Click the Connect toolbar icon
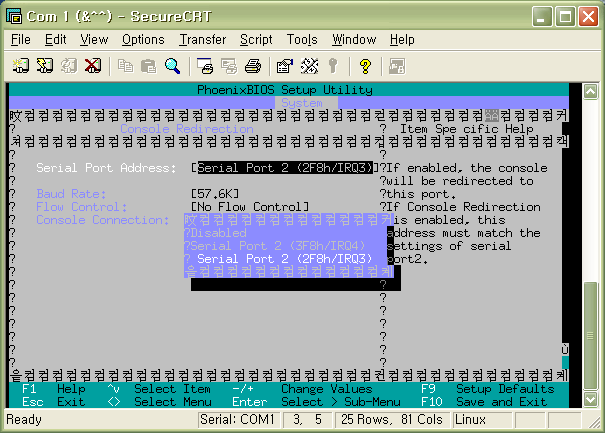 (x=21, y=66)
